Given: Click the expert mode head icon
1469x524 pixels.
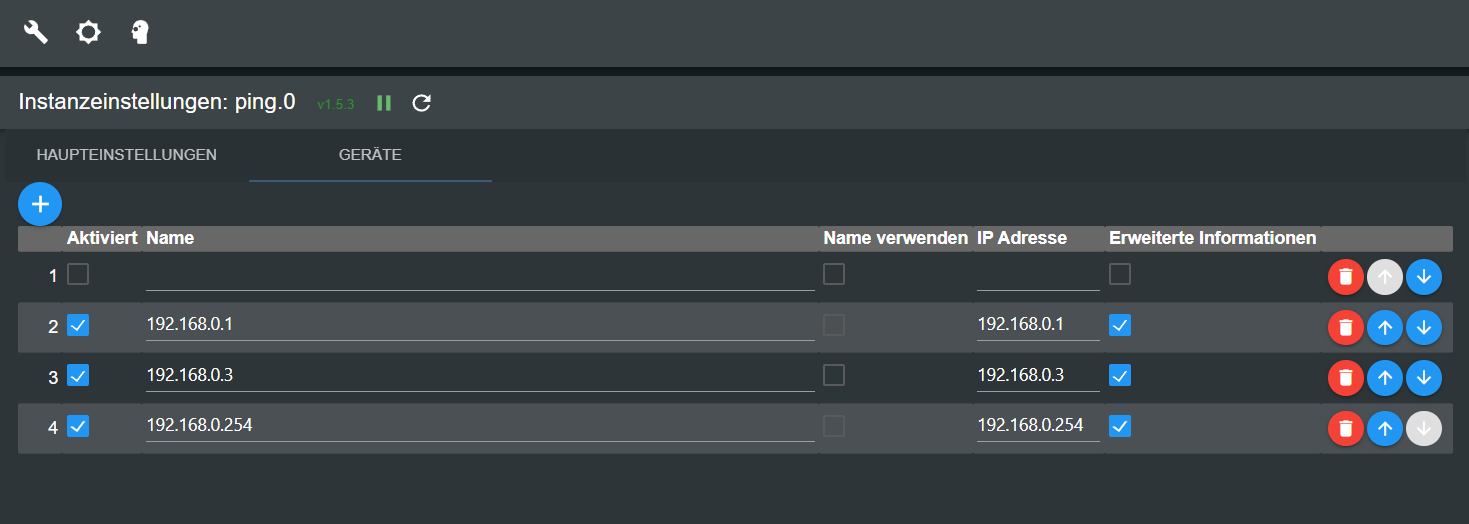Looking at the screenshot, I should [141, 33].
